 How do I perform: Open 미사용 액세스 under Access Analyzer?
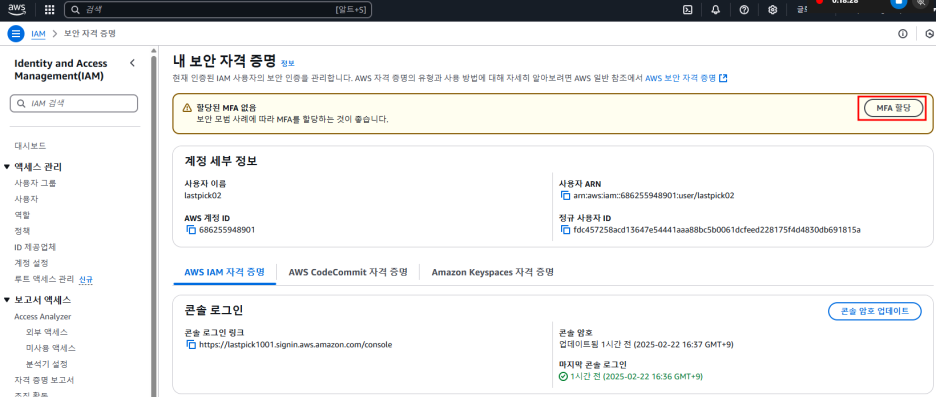pos(51,348)
